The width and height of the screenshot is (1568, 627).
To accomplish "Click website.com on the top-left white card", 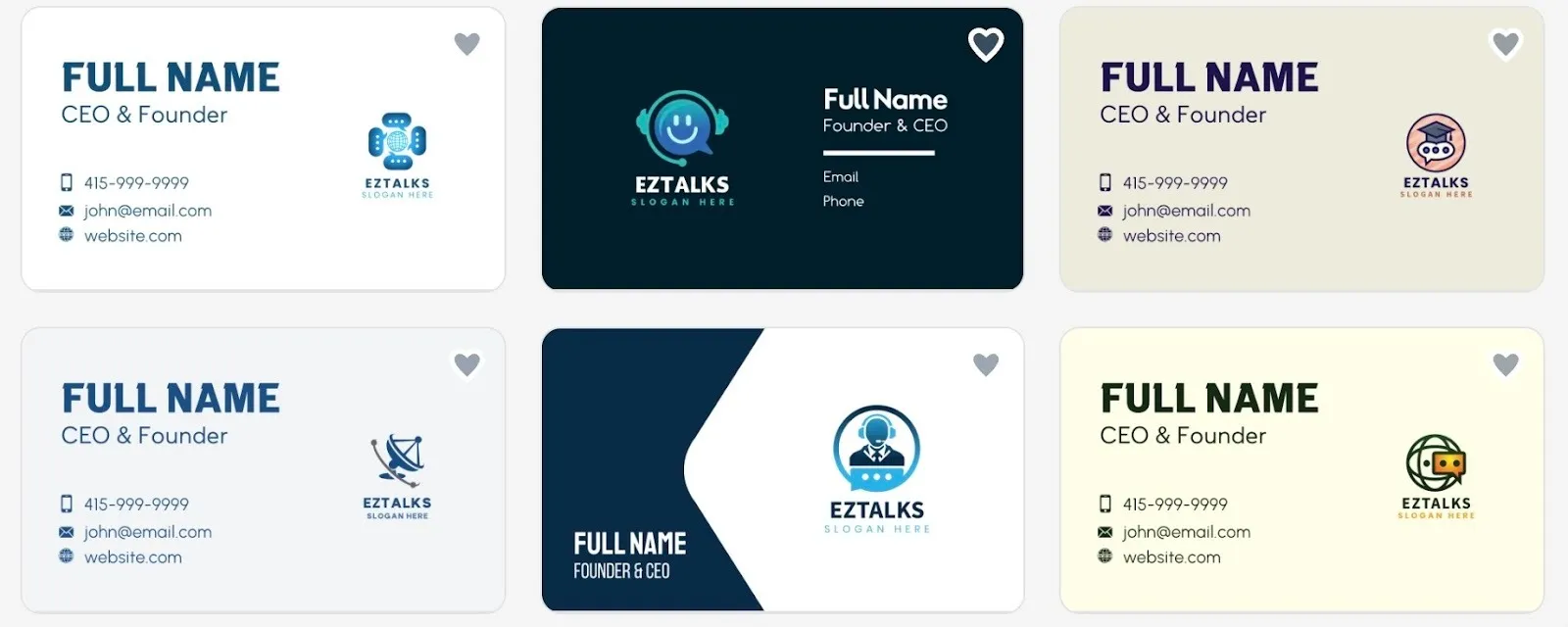I will [x=133, y=236].
